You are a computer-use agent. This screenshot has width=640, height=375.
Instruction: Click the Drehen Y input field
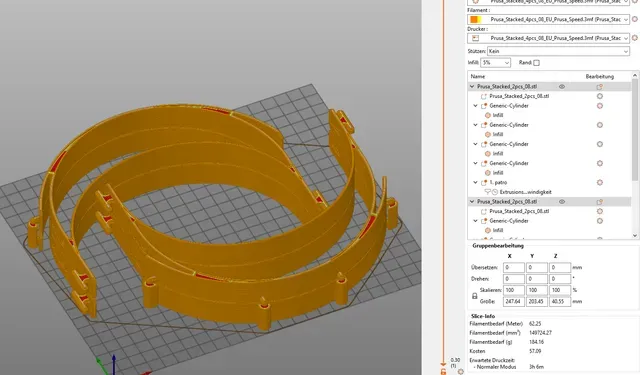537,279
